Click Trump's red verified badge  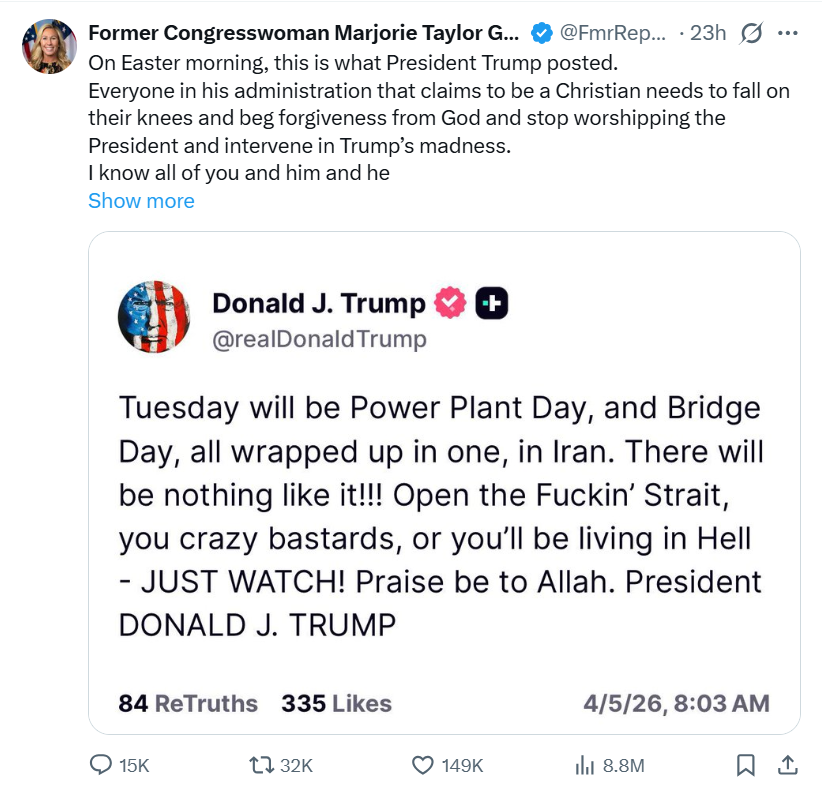(x=450, y=303)
